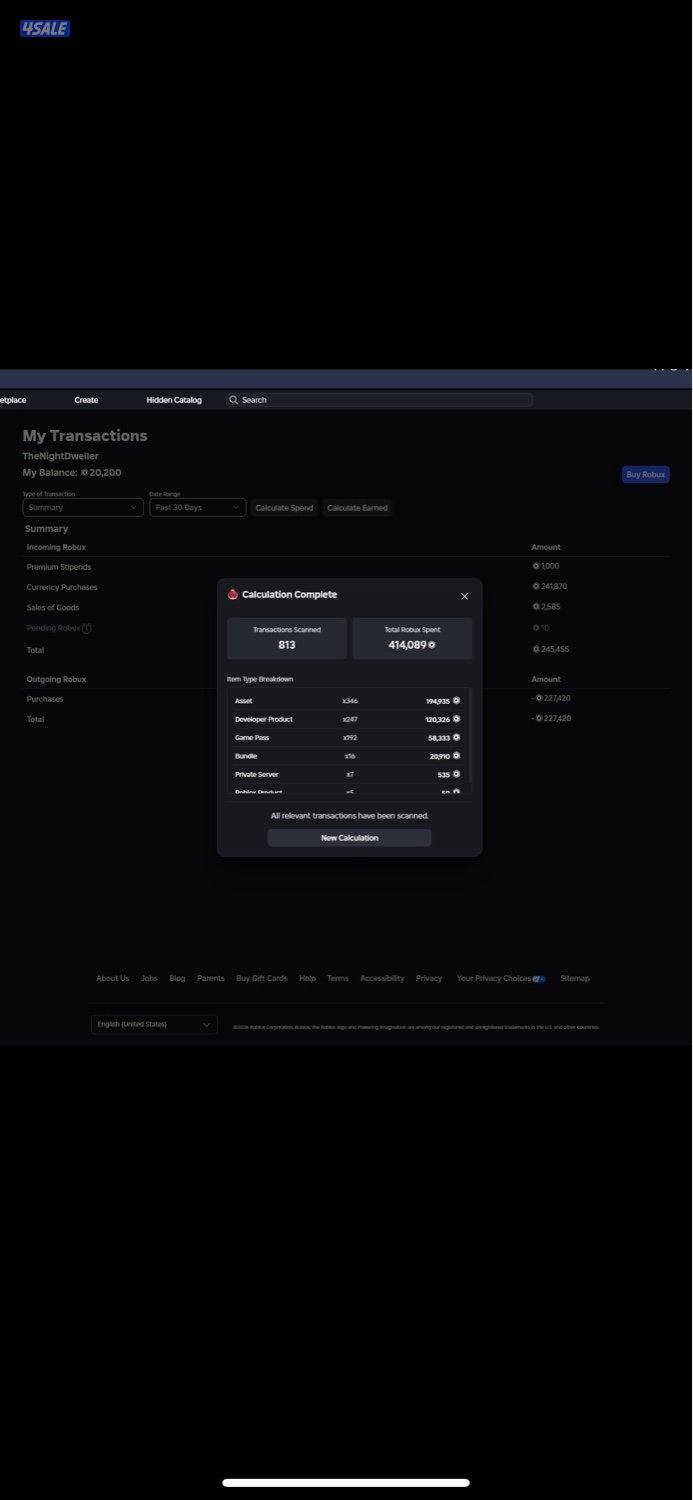Open the Marketplace nav item
The image size is (693, 1500).
[x=12, y=400]
